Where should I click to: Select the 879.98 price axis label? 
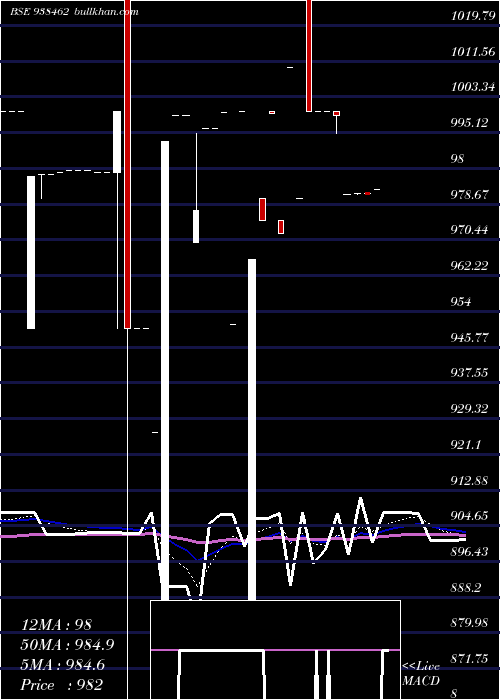click(x=469, y=623)
